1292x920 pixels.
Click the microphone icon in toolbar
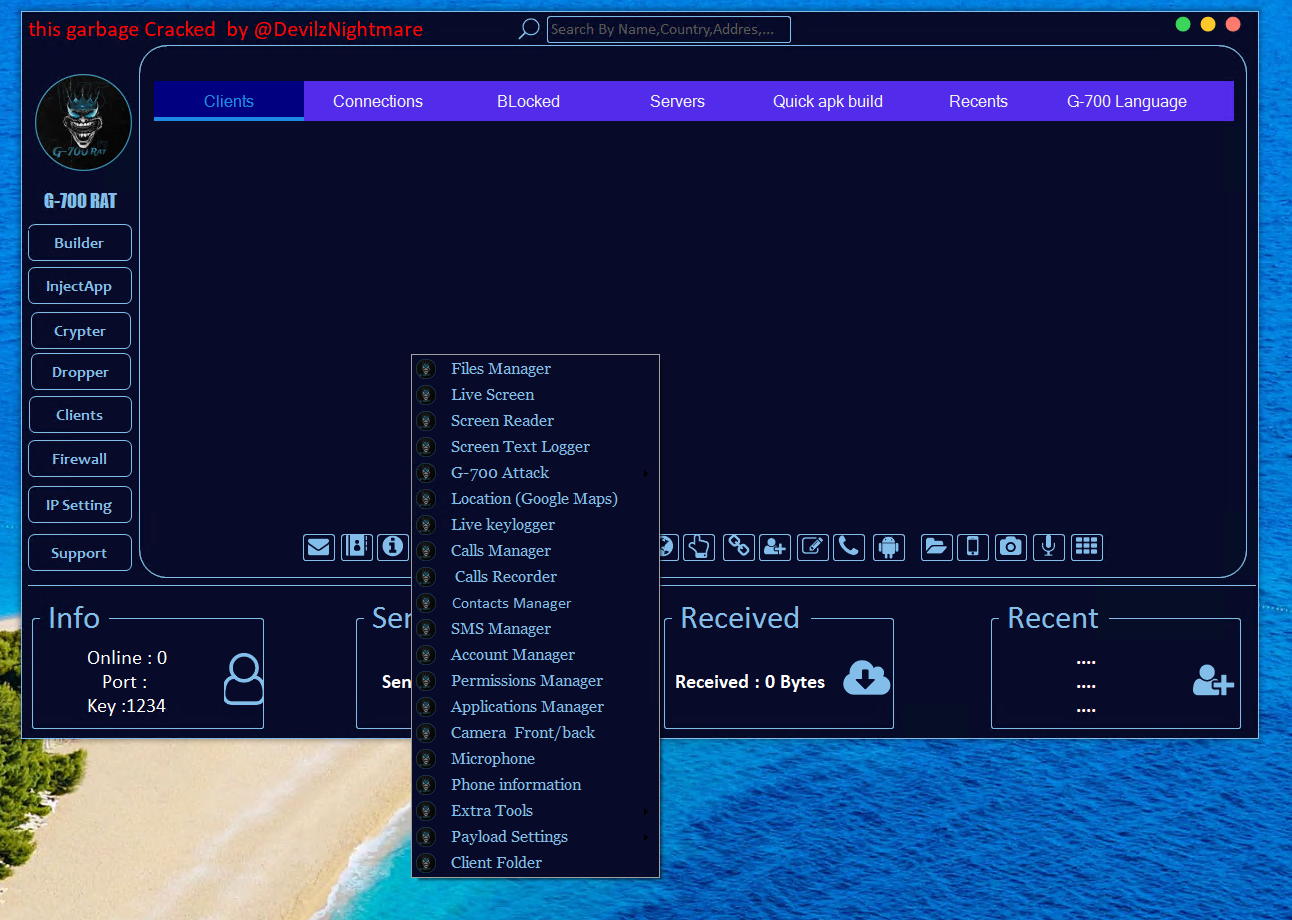1048,547
